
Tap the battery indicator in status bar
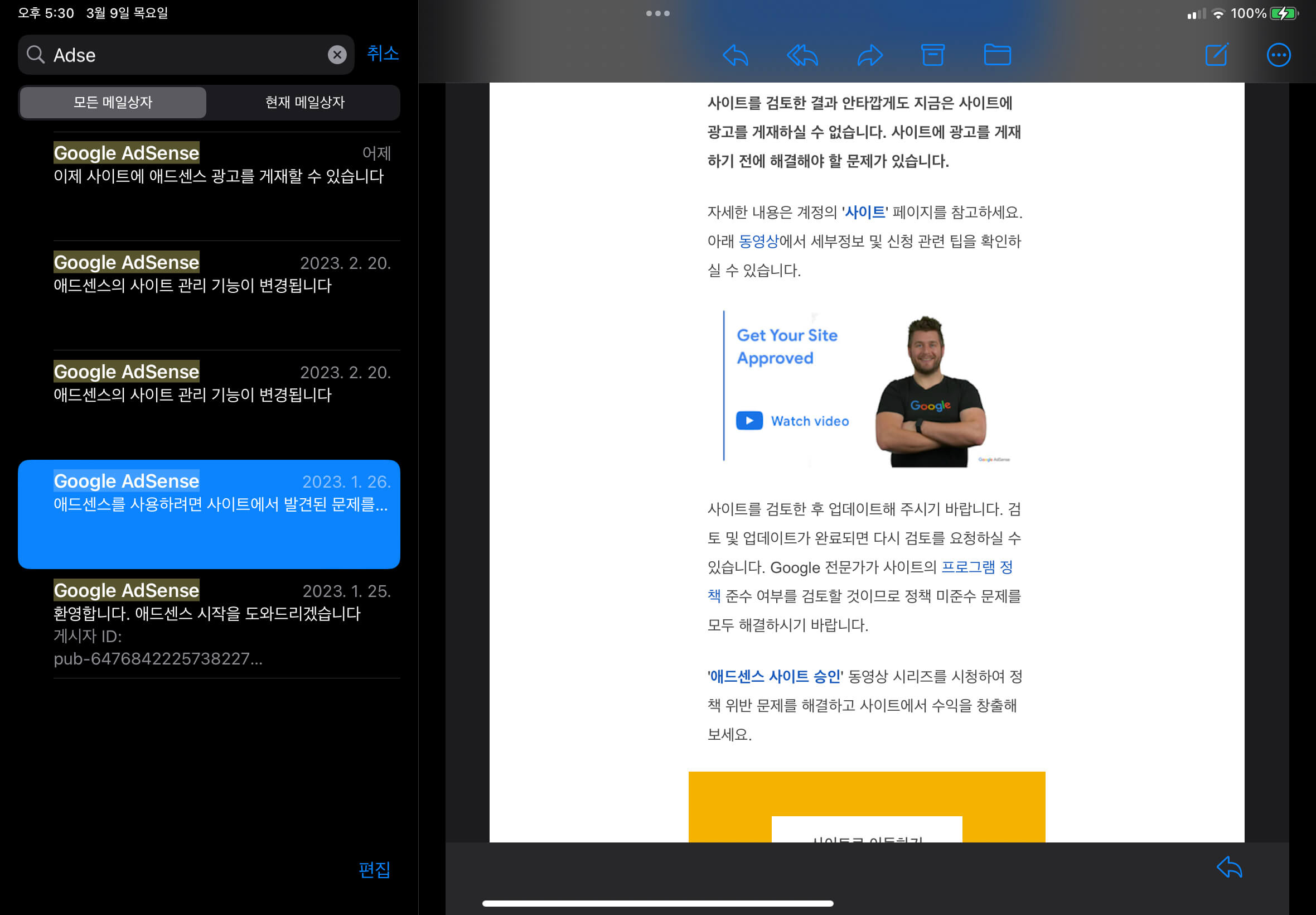coord(1284,13)
